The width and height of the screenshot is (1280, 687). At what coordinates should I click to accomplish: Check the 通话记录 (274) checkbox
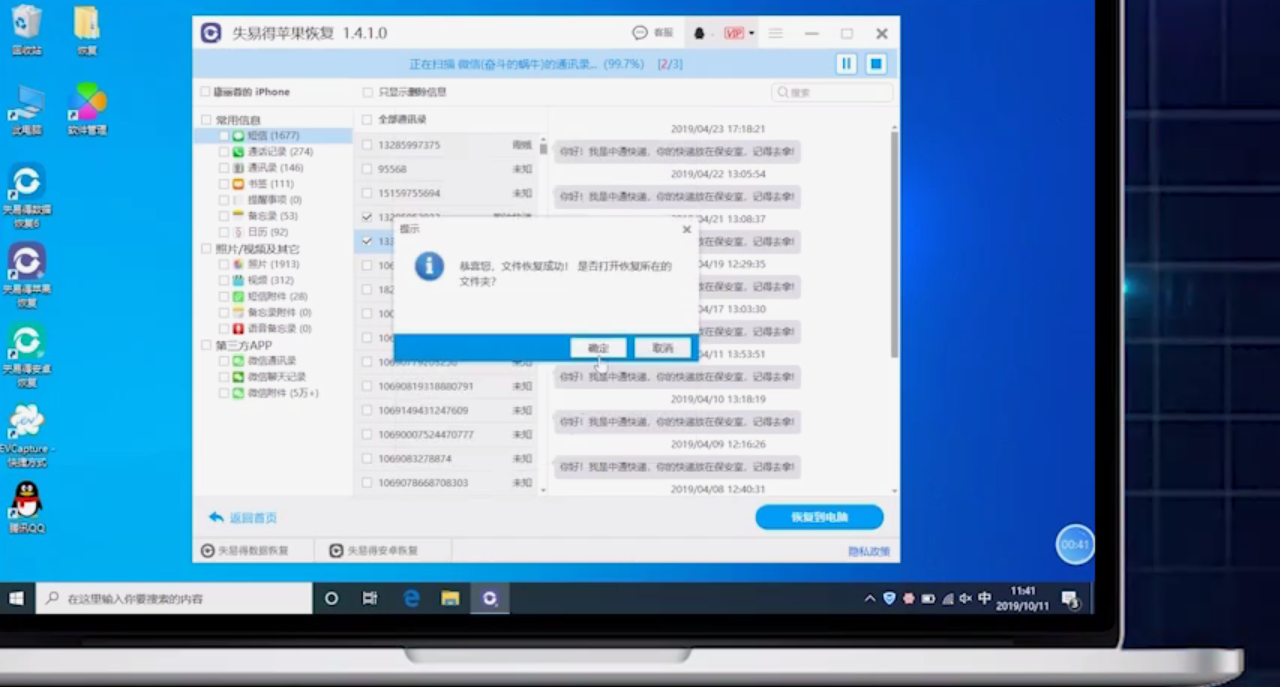pos(224,152)
